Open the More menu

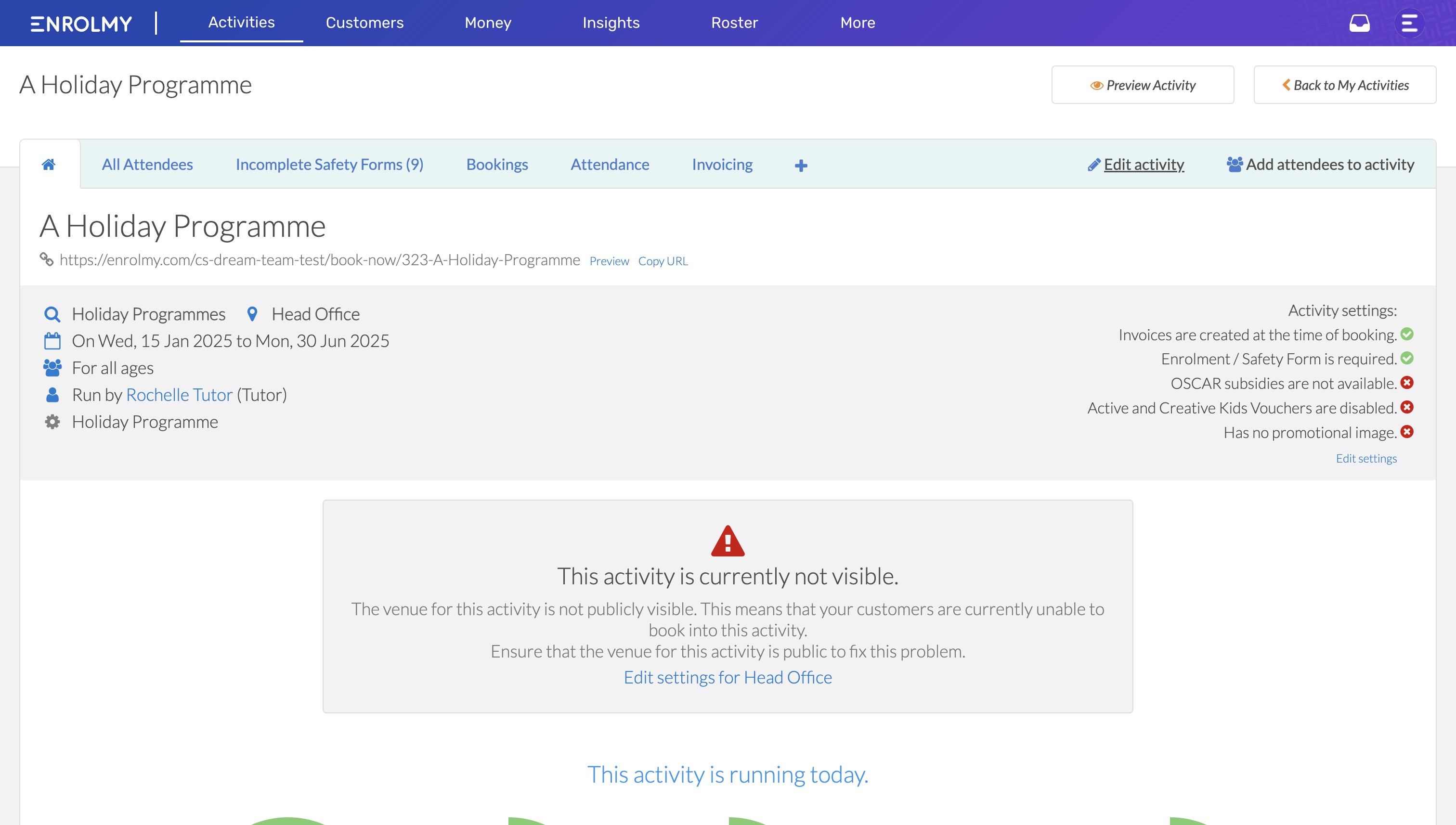tap(858, 23)
